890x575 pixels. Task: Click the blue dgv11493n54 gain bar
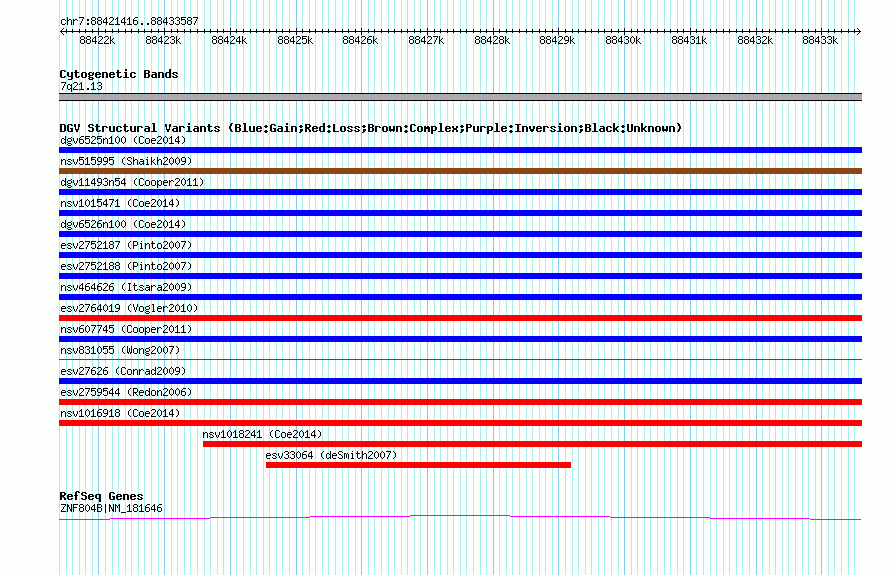pos(460,192)
